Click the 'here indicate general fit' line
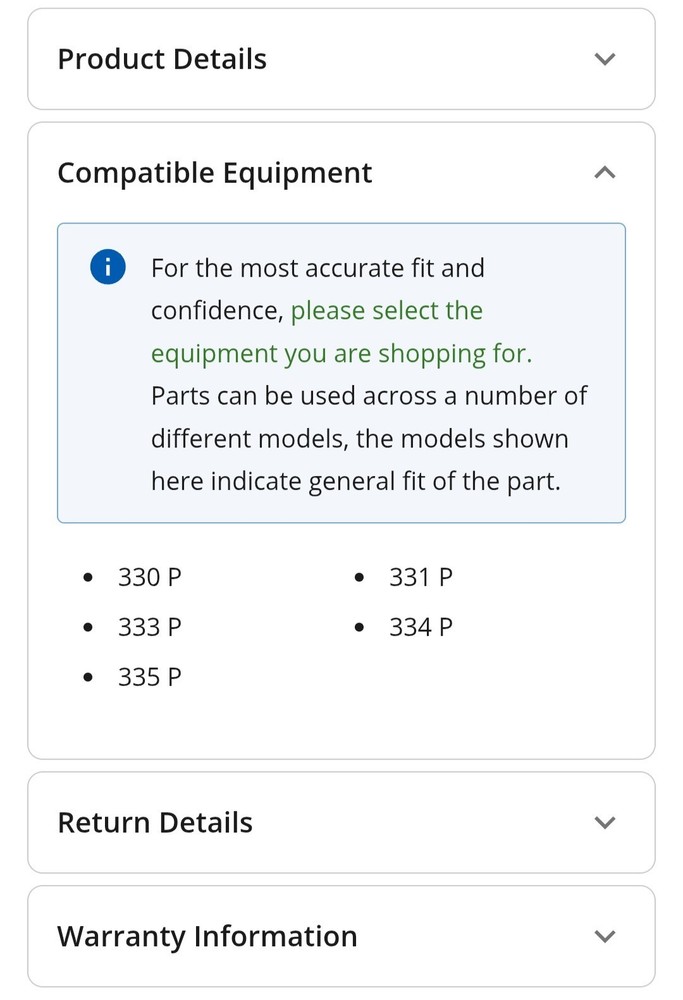The image size is (683, 1000). 355,481
